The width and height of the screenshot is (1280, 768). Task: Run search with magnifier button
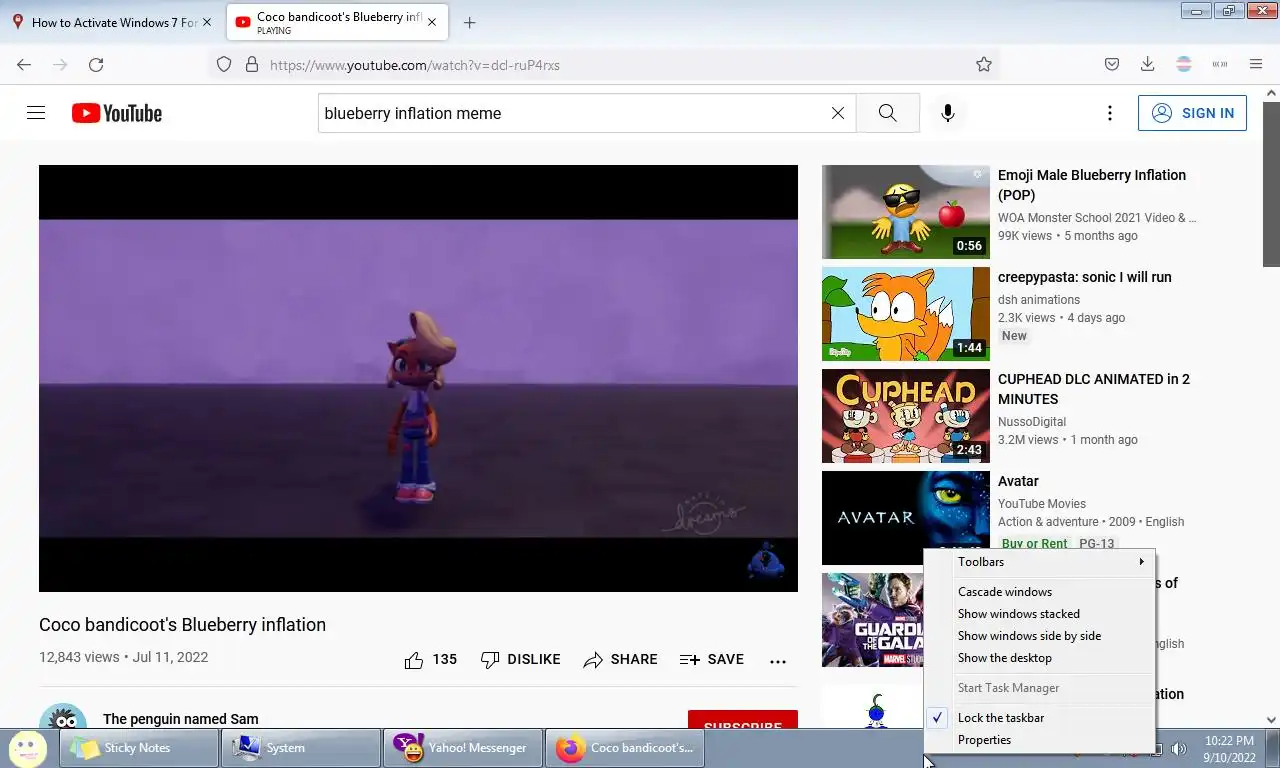pos(887,113)
